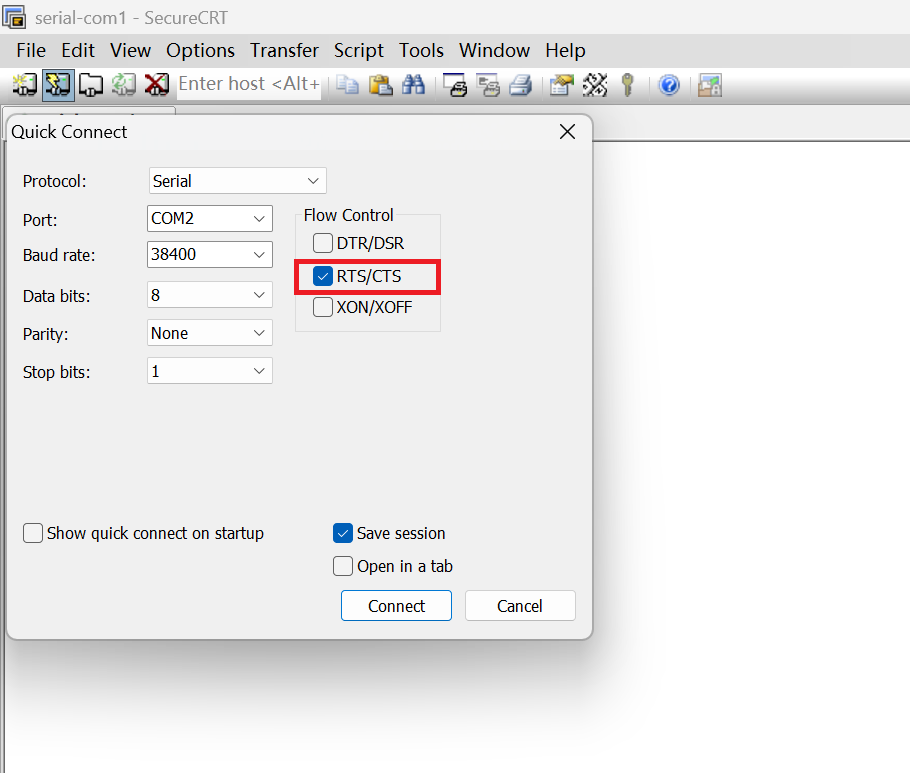Click the Print Selection toolbar icon
The height and width of the screenshot is (773, 910).
488,85
